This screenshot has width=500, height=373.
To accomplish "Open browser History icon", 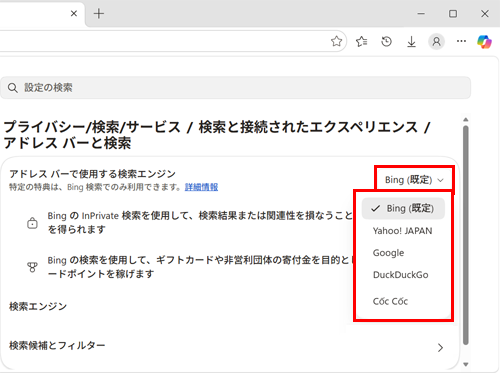I will [x=386, y=41].
